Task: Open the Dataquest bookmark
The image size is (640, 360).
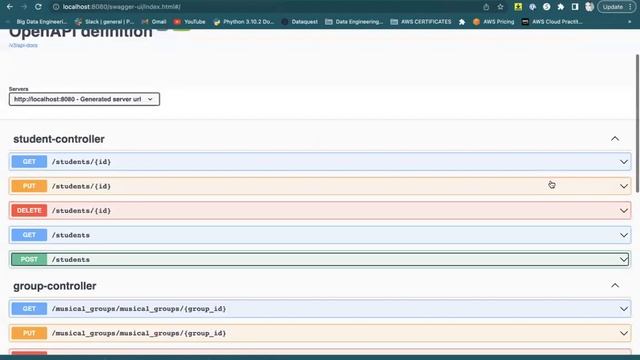Action: pyautogui.click(x=300, y=22)
